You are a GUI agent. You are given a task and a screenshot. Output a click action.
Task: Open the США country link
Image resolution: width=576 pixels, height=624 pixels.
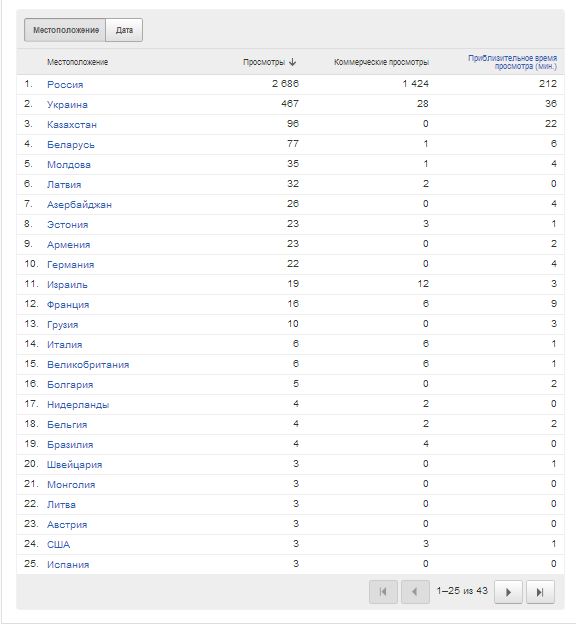click(59, 544)
